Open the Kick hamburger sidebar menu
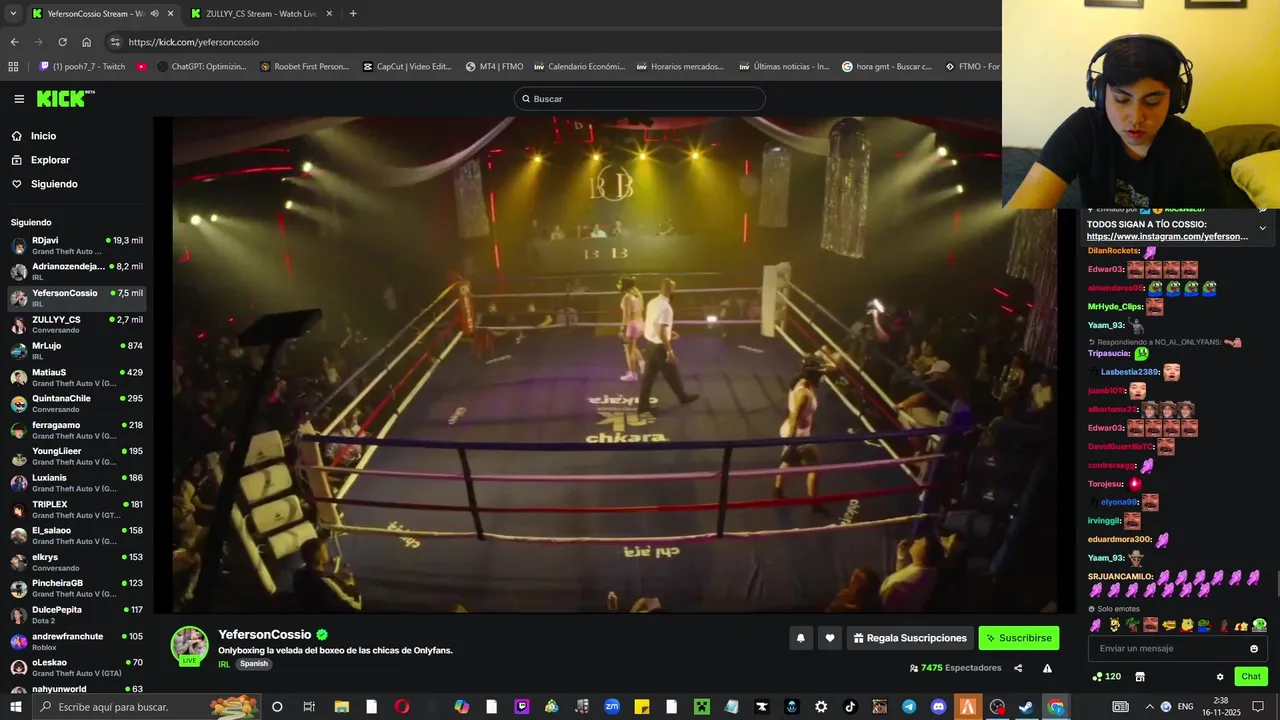The width and height of the screenshot is (1280, 720). point(19,99)
